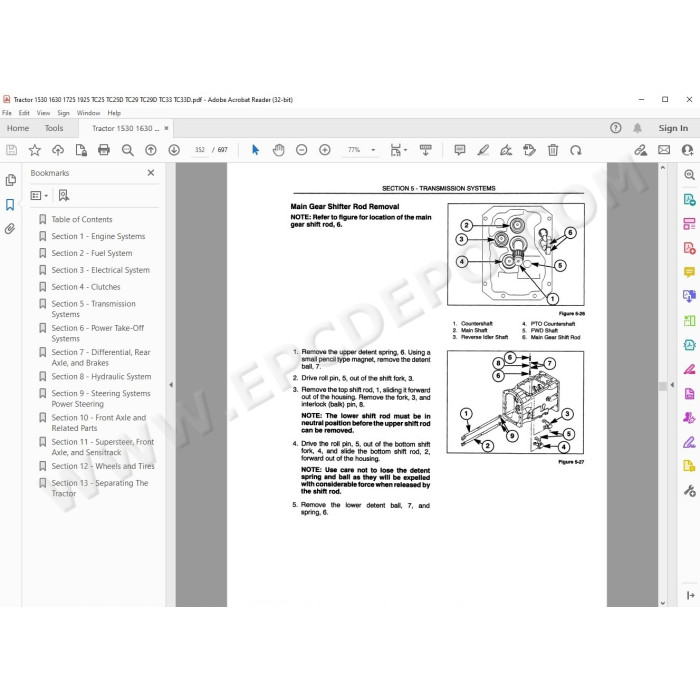Toggle the Bookmarks panel icon

(10, 204)
